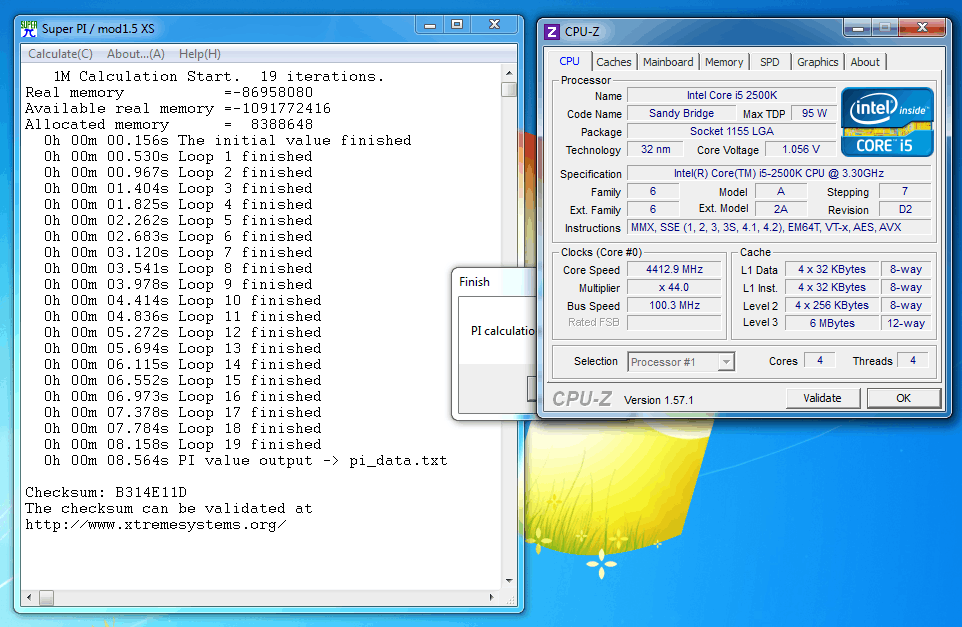Expand the Processor #1 selection dropdown
The width and height of the screenshot is (962, 627).
coord(726,362)
